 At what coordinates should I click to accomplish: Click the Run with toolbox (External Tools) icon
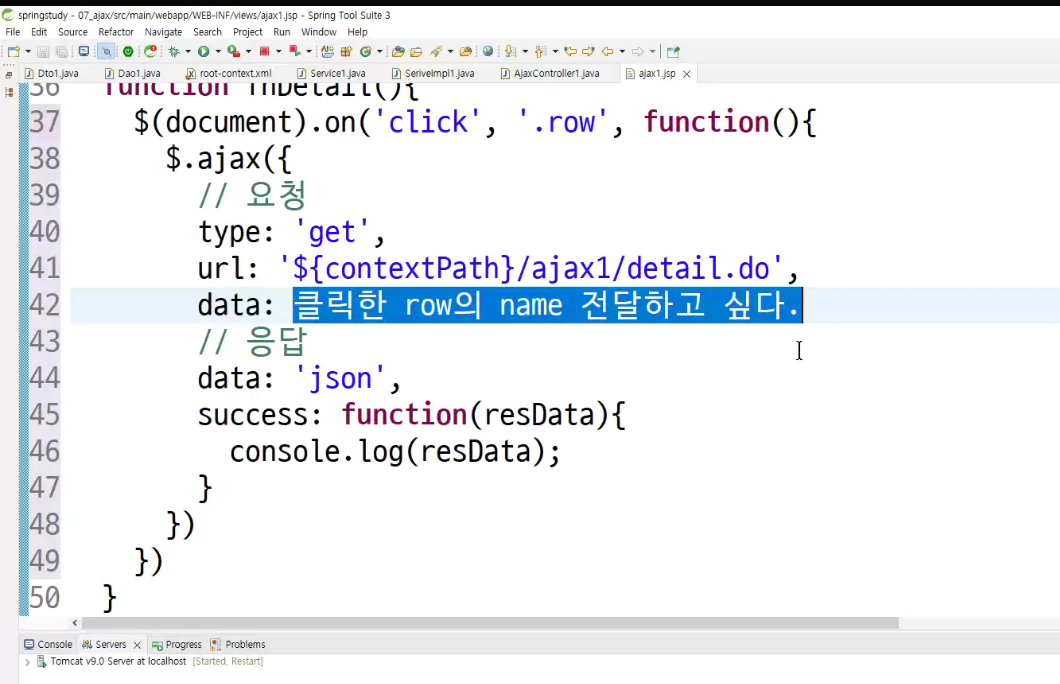tap(233, 51)
